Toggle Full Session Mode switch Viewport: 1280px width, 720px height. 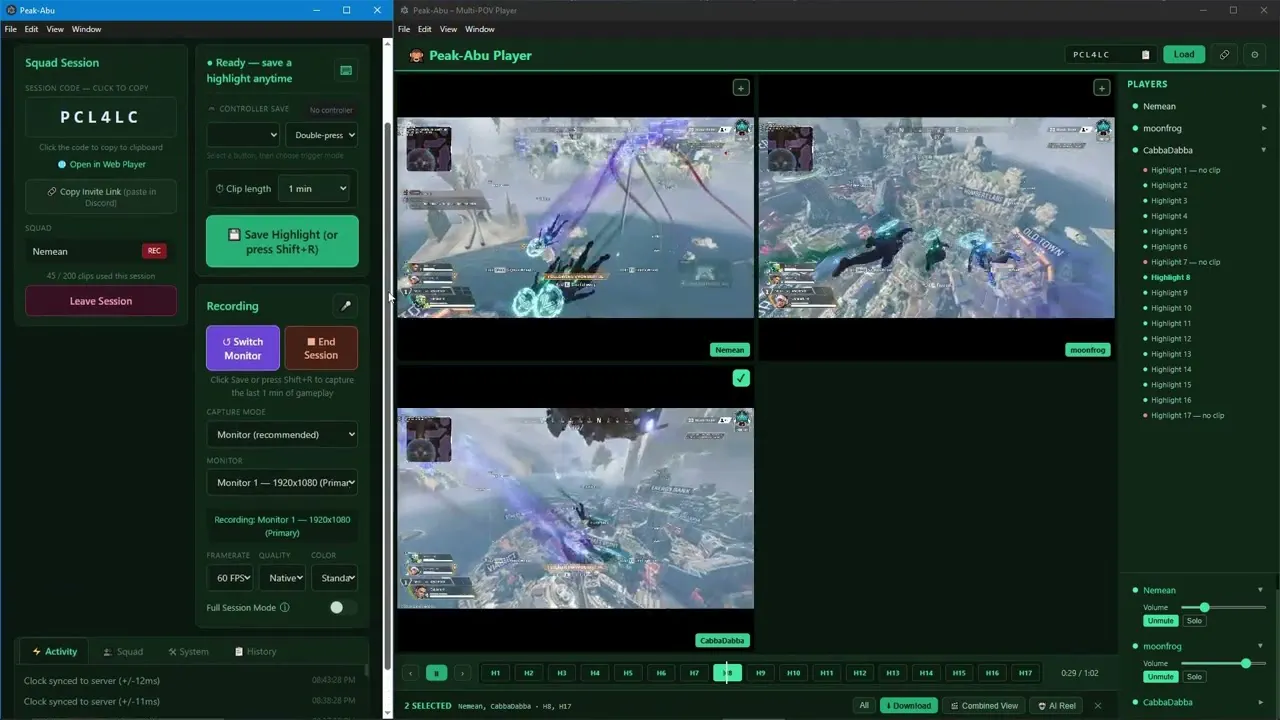[343, 607]
